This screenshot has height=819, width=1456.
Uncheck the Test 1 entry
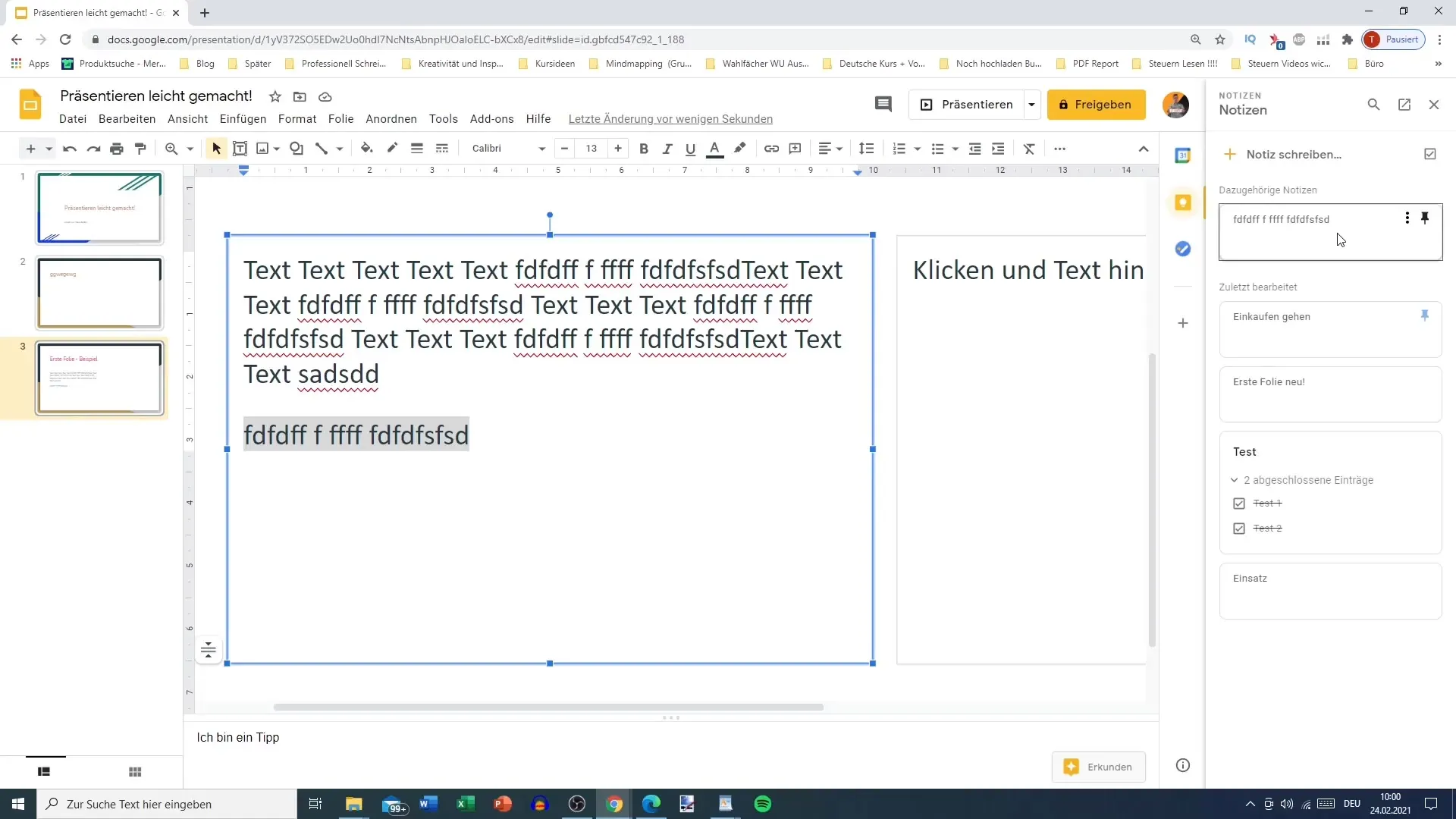1239,504
